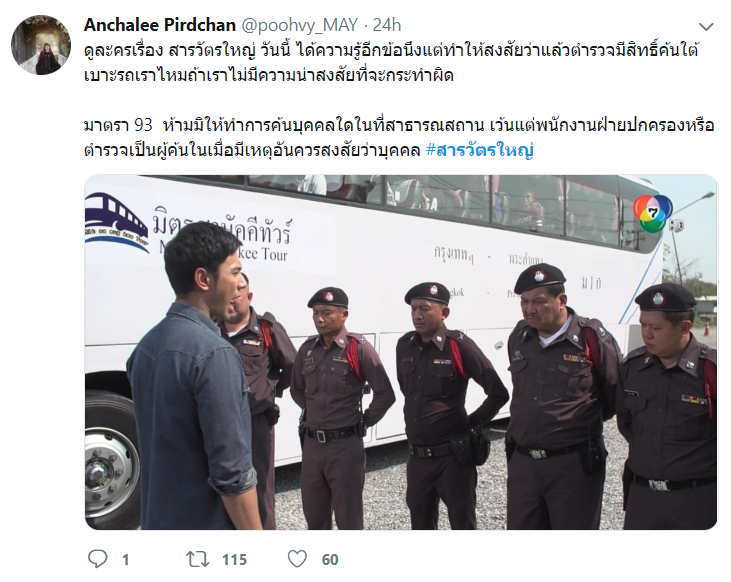Click the reply speech bubble icon
The height and width of the screenshot is (582, 731).
(97, 559)
